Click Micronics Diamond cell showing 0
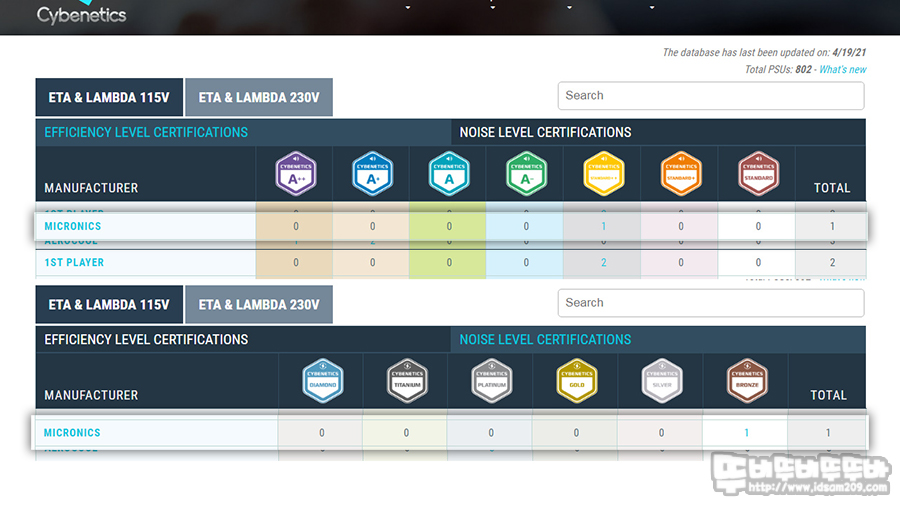The width and height of the screenshot is (900, 506). coord(321,433)
